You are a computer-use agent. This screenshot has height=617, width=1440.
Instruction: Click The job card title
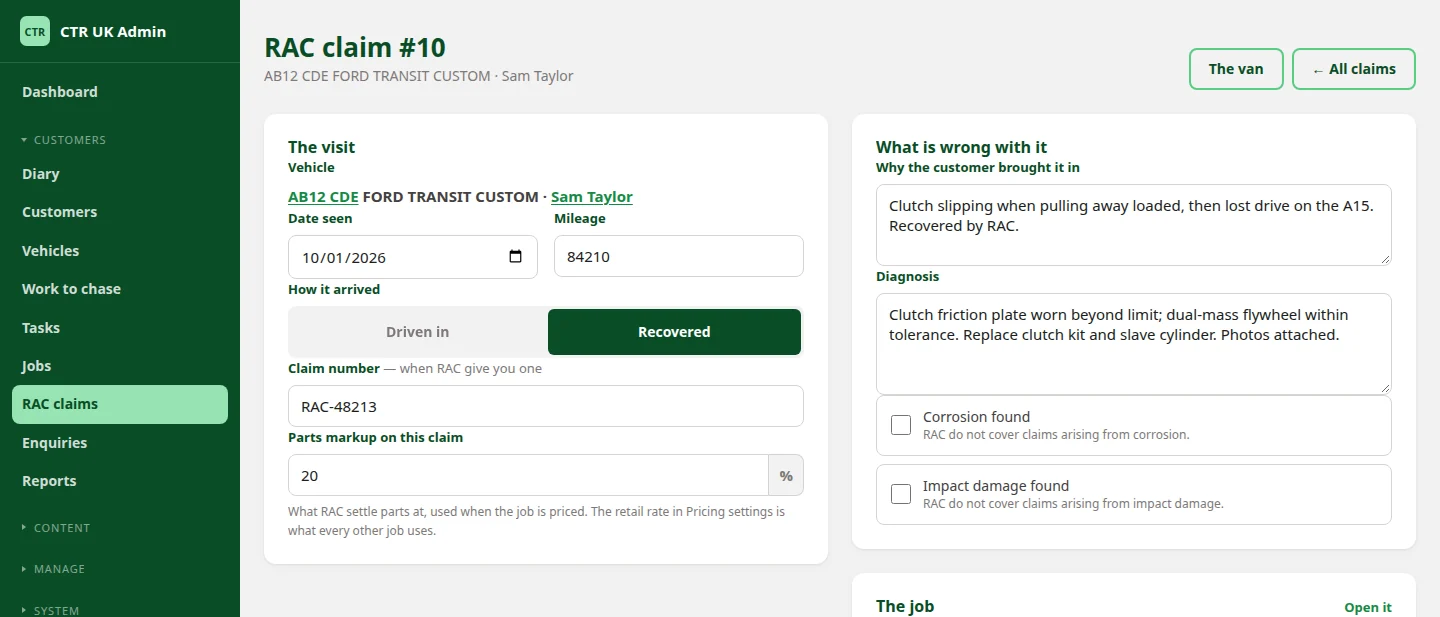coord(905,606)
